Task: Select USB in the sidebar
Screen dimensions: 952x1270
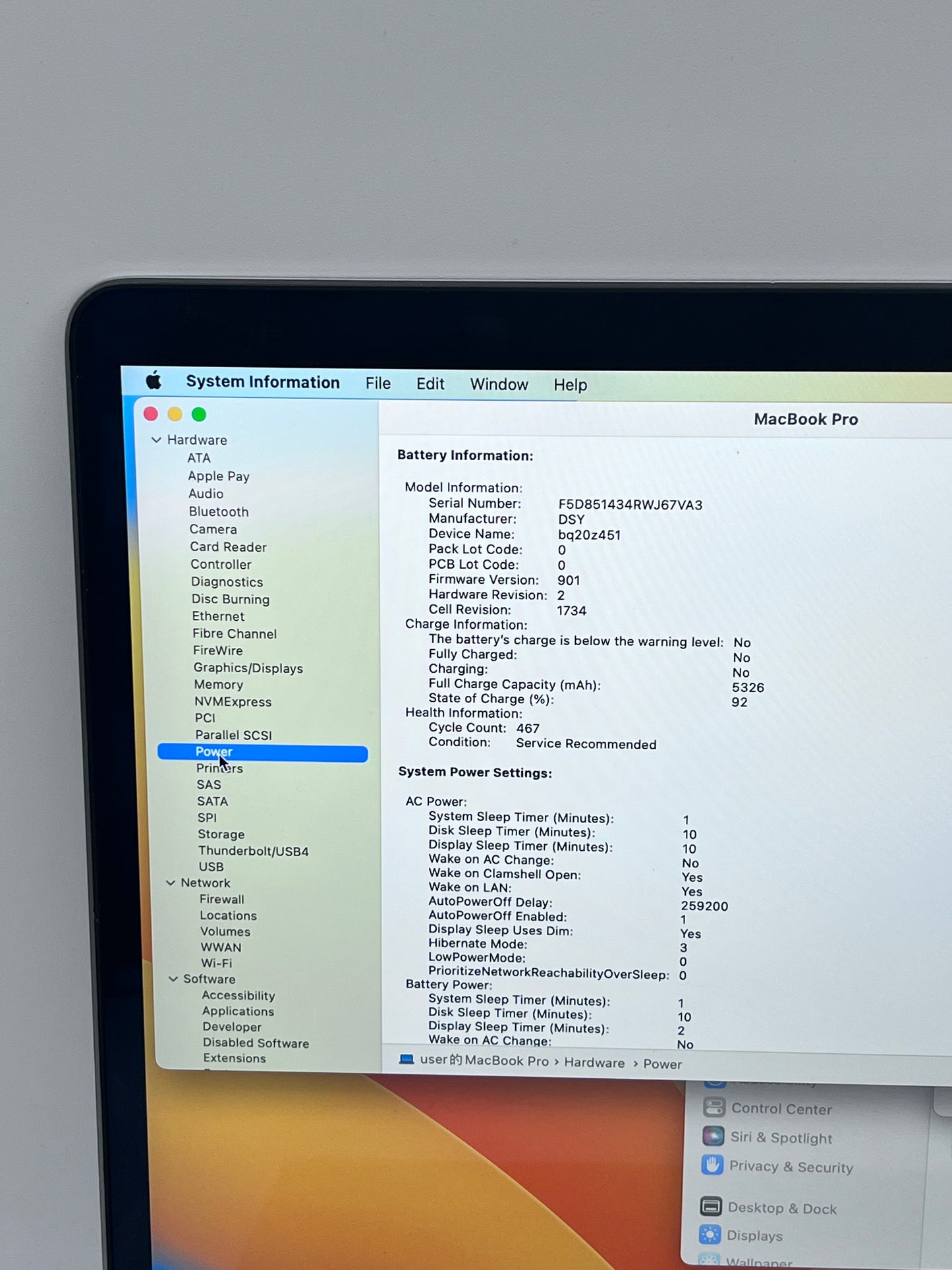Action: tap(211, 867)
